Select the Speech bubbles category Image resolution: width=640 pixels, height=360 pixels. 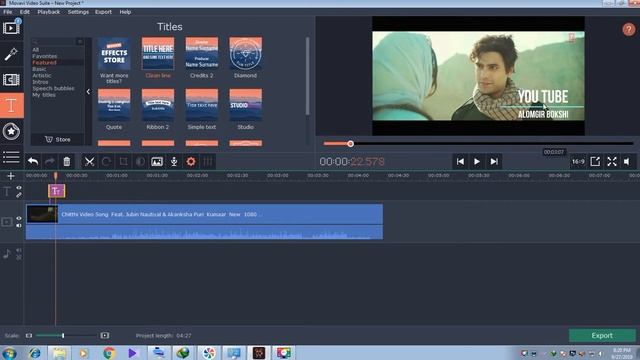53,88
